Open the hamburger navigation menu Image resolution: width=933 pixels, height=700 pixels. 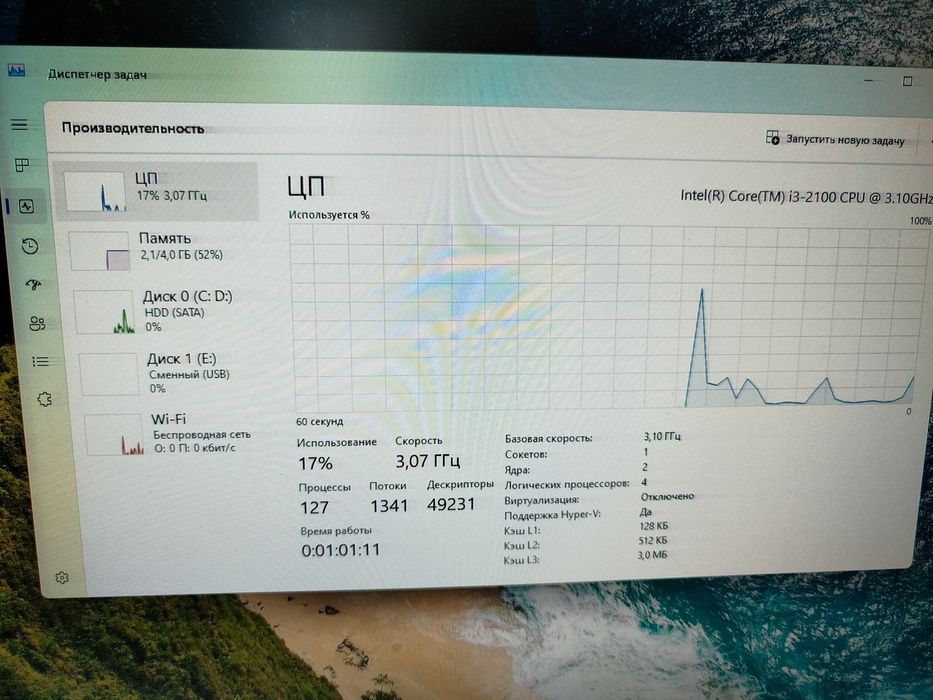19,124
